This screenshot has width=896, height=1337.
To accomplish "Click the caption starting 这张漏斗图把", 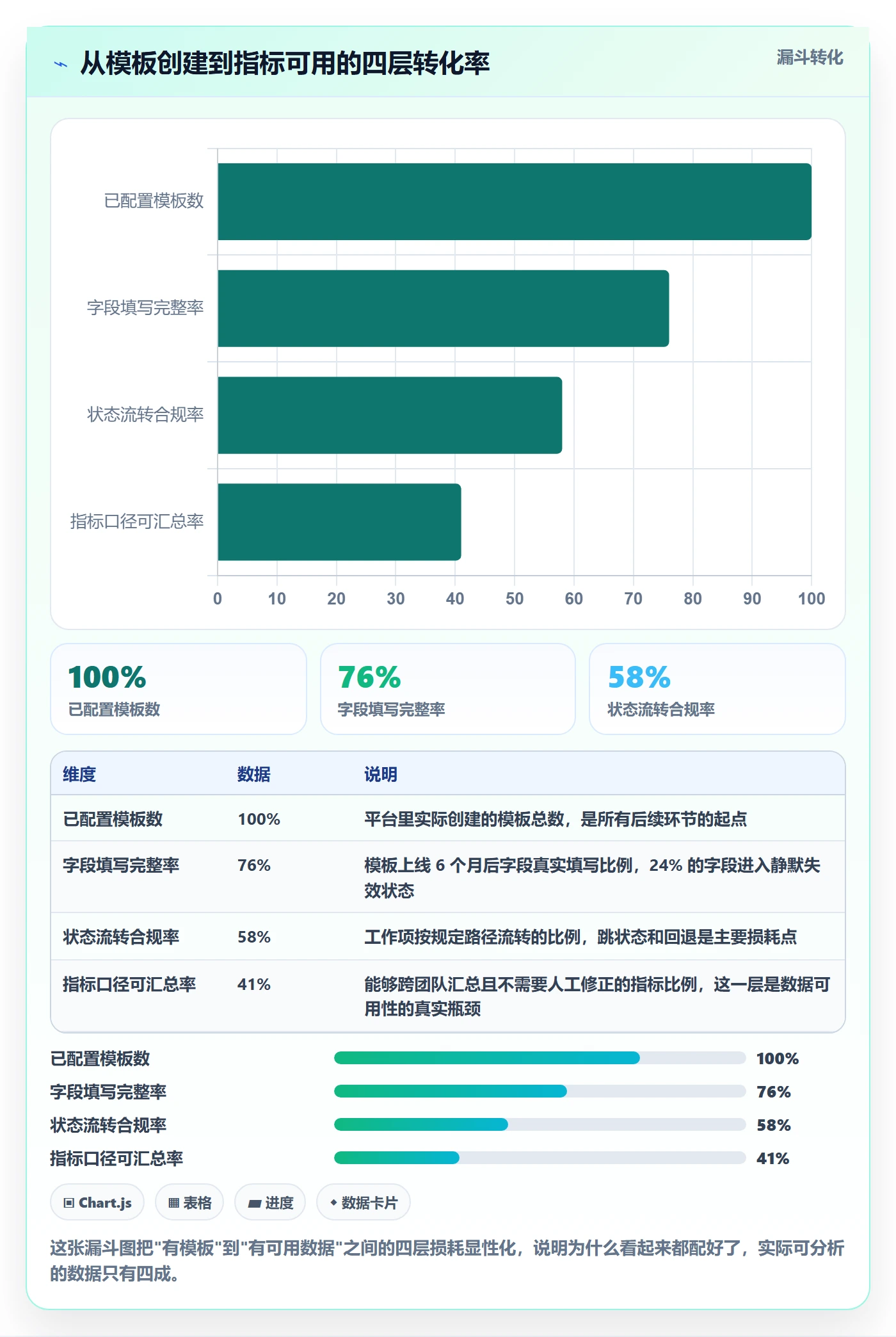I will coord(447,1261).
